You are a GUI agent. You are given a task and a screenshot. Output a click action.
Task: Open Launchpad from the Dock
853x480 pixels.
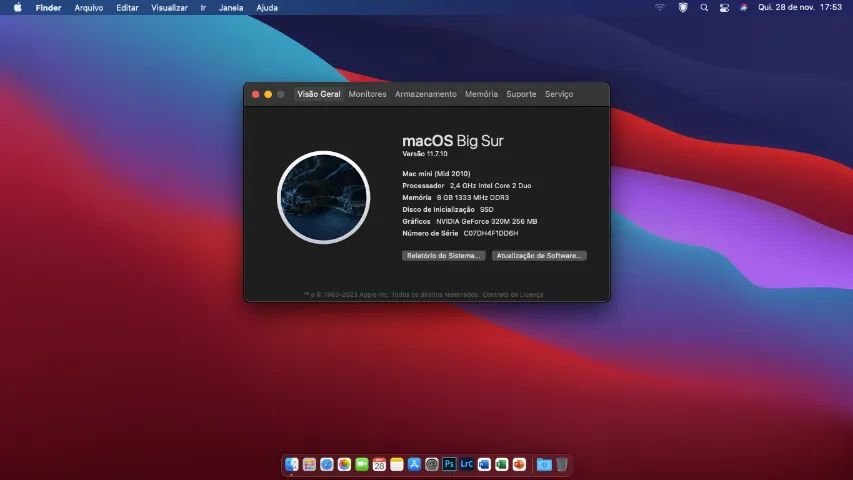point(309,464)
